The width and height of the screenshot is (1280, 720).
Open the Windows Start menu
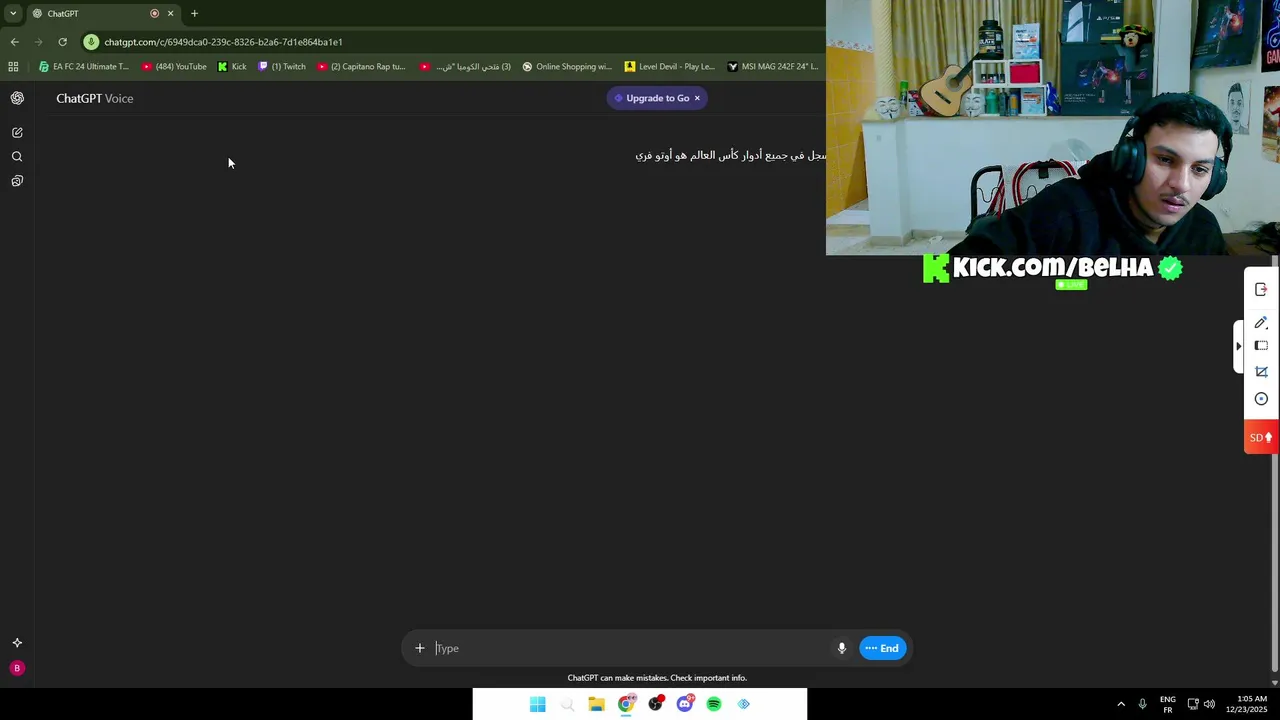[538, 704]
